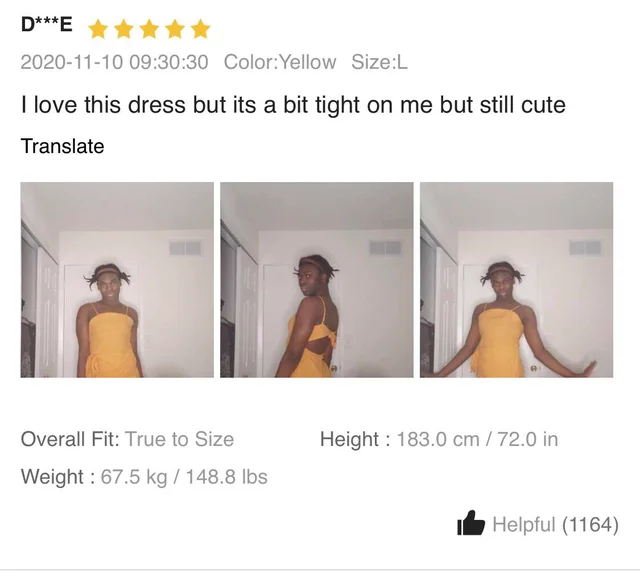Open the first review photo
The height and width of the screenshot is (578, 640).
[117, 280]
